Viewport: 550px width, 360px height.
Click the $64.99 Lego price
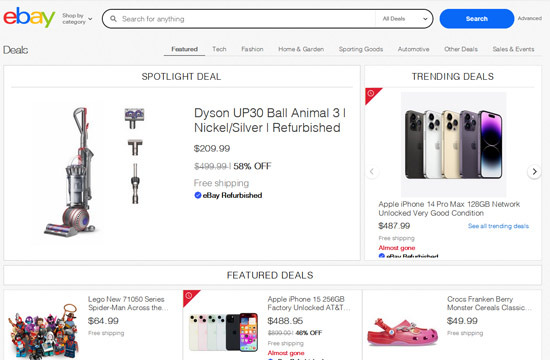[103, 321]
